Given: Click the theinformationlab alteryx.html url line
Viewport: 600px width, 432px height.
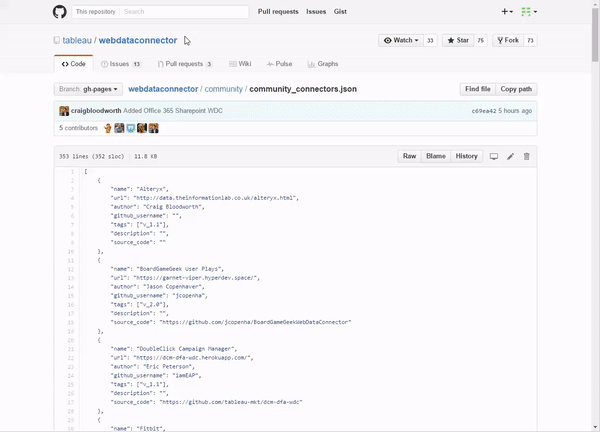Looking at the screenshot, I should click(x=205, y=198).
